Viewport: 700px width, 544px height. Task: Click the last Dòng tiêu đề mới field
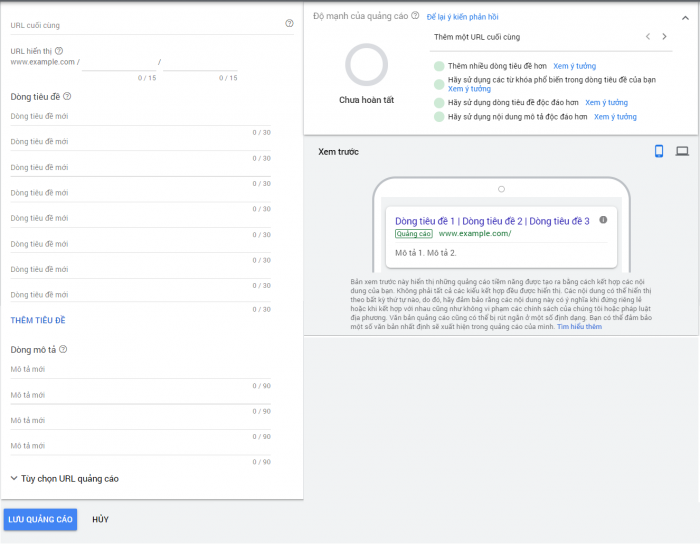click(141, 295)
